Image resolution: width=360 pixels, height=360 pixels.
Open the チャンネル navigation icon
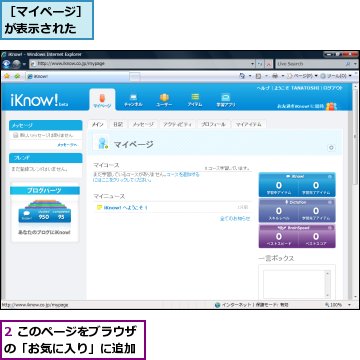133,100
